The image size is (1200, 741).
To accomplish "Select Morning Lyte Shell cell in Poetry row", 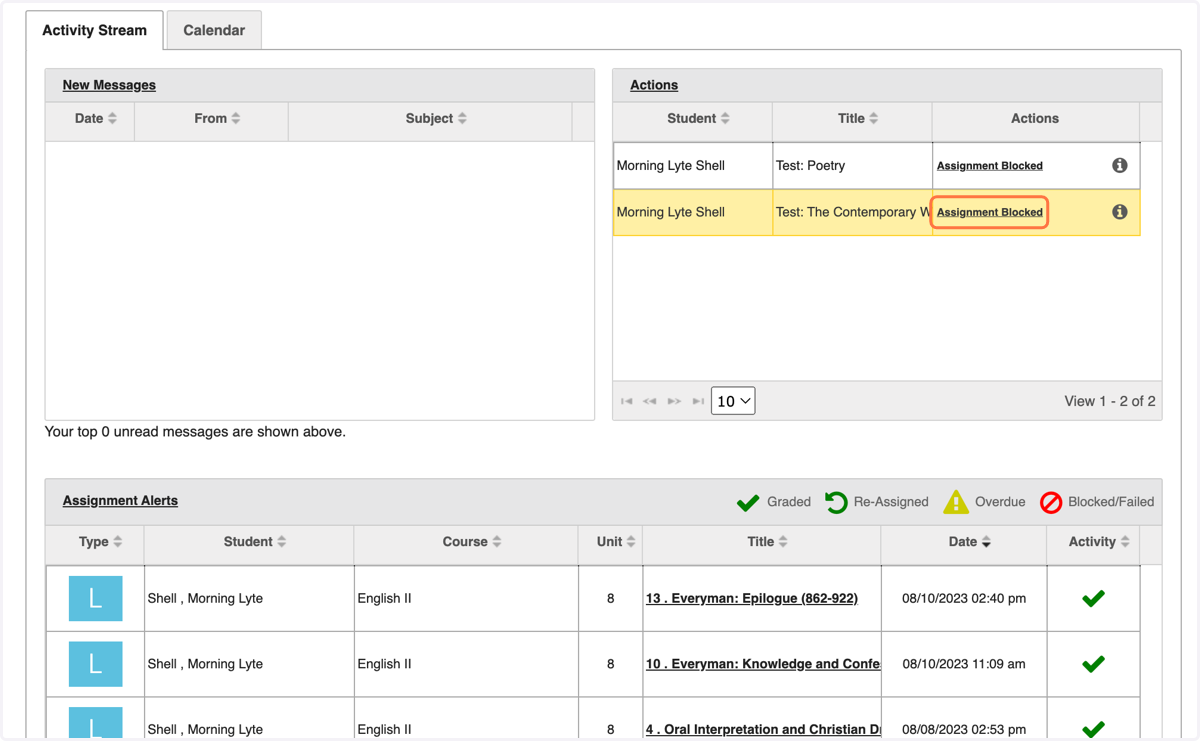I will (x=693, y=166).
